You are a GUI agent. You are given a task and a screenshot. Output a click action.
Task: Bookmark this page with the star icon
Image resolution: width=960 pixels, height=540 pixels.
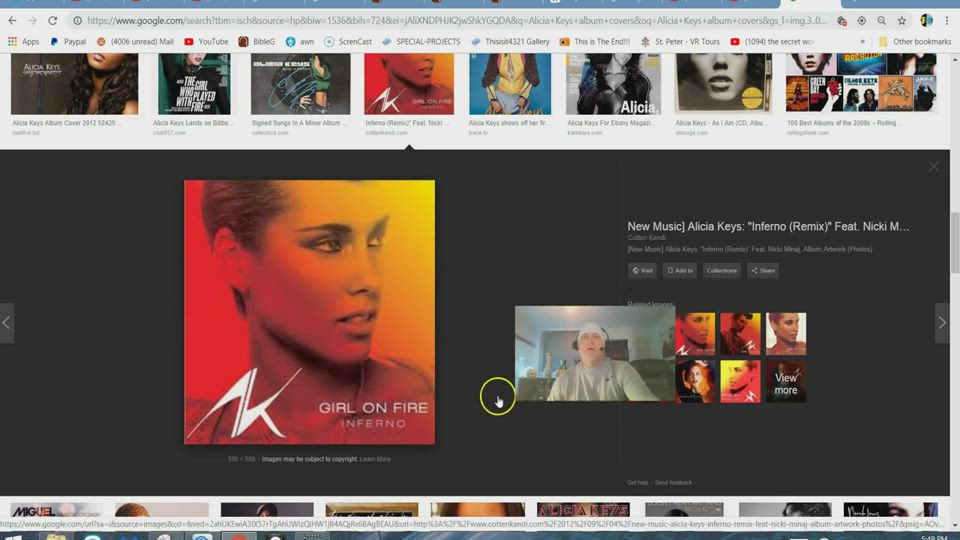(901, 21)
